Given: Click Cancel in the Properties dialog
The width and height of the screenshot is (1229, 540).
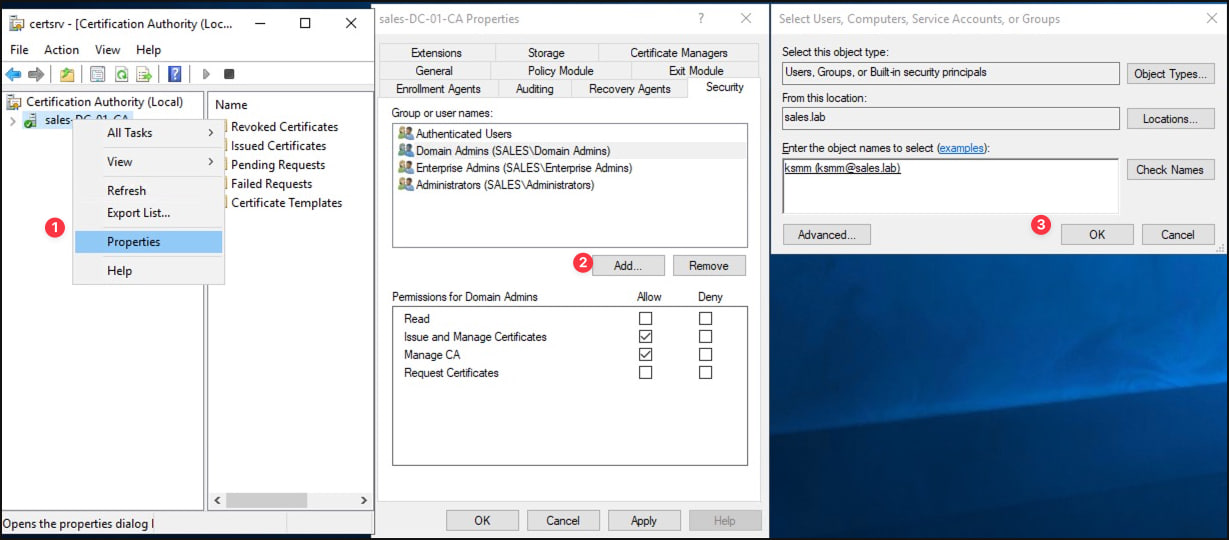Looking at the screenshot, I should pyautogui.click(x=563, y=520).
